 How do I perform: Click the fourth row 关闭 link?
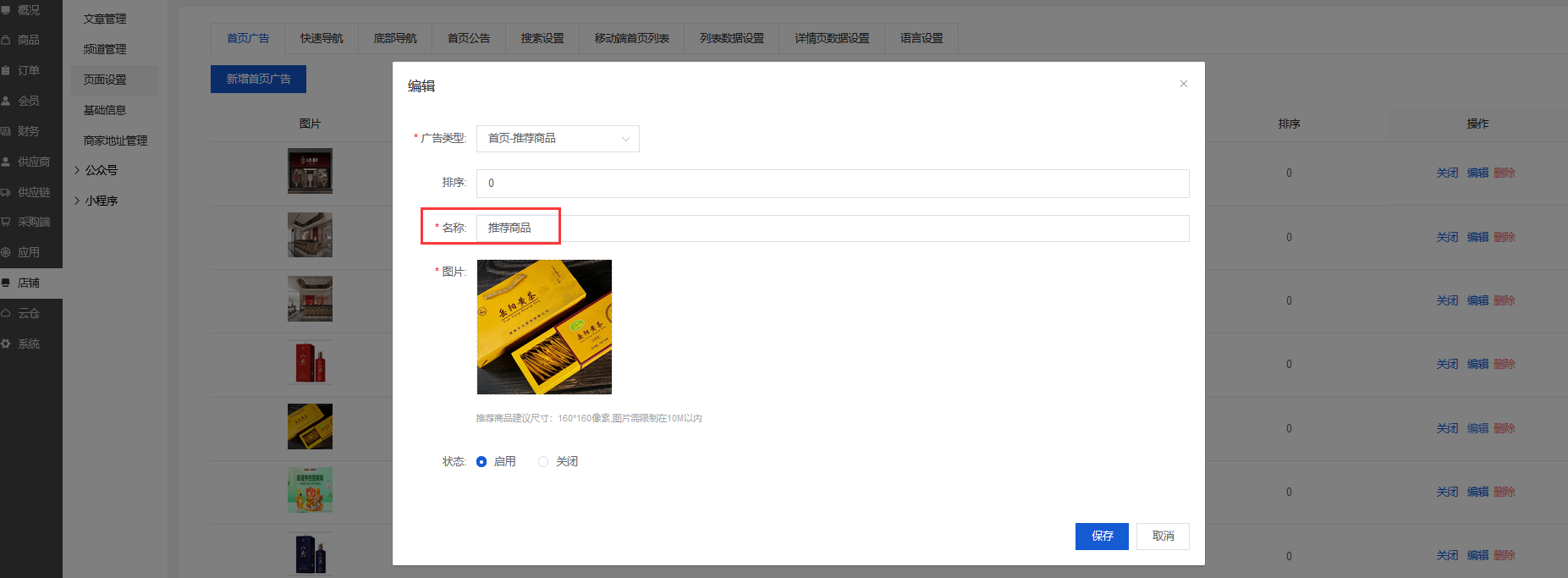pyautogui.click(x=1447, y=364)
